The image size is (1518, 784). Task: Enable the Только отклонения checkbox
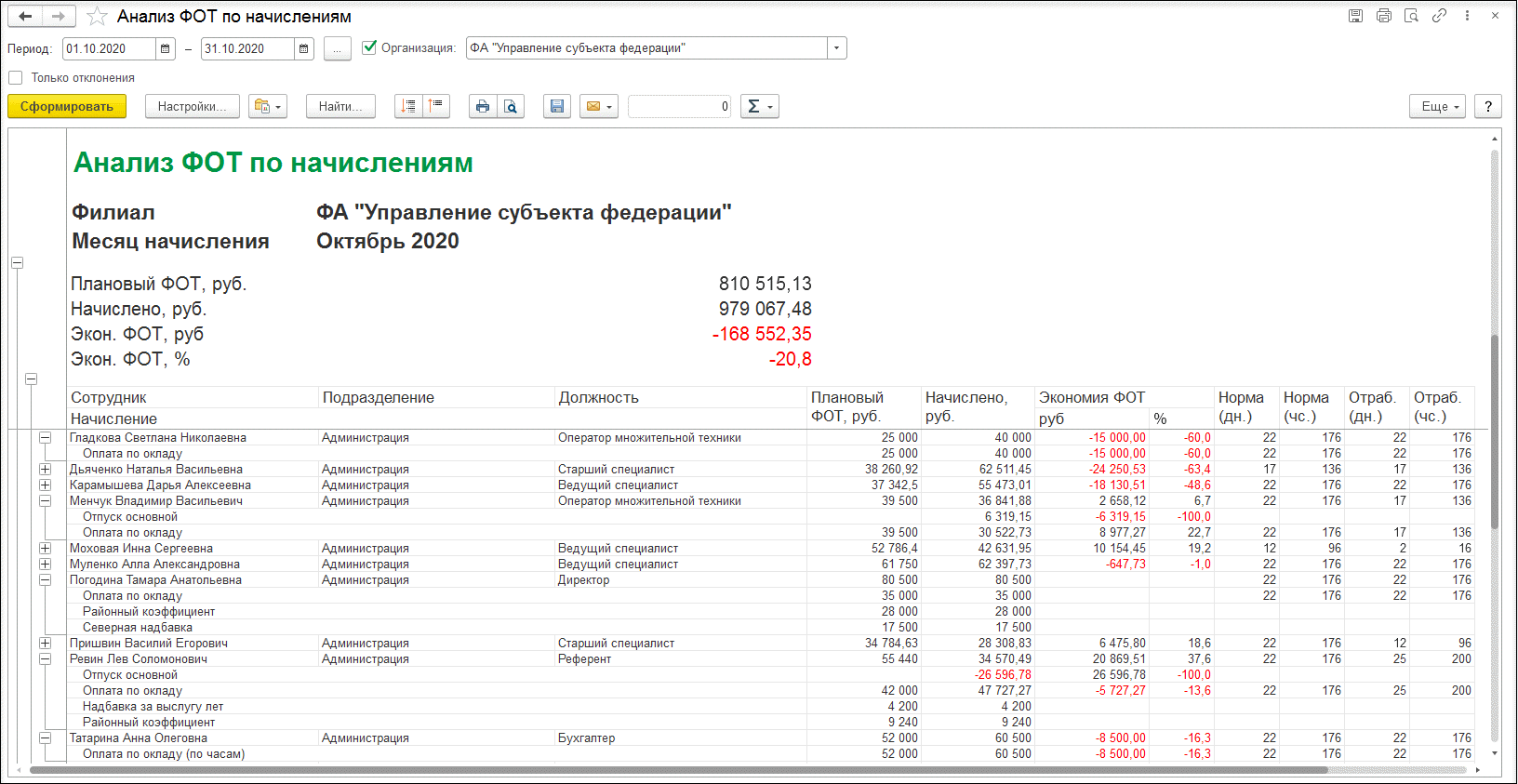[16, 78]
